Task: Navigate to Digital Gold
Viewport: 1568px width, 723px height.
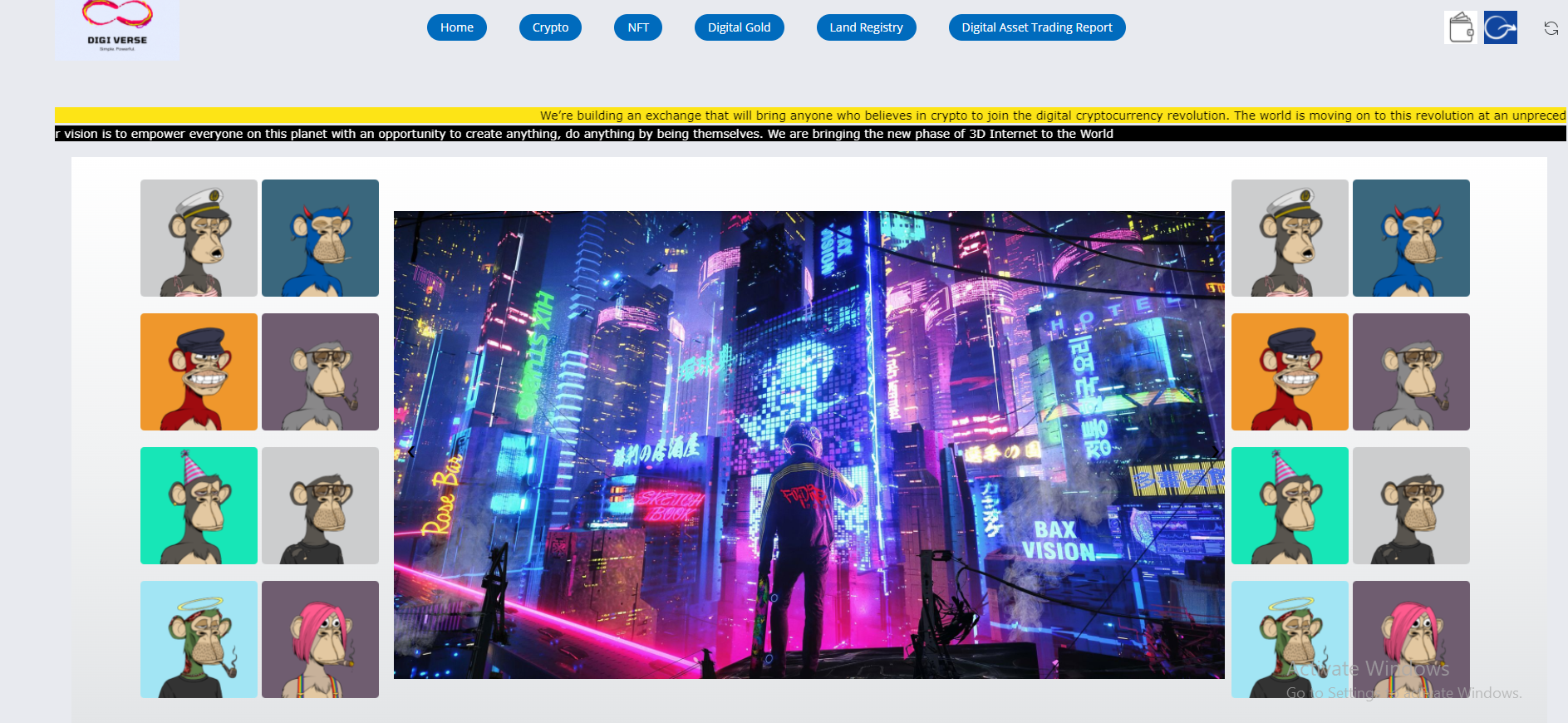Action: pyautogui.click(x=739, y=27)
